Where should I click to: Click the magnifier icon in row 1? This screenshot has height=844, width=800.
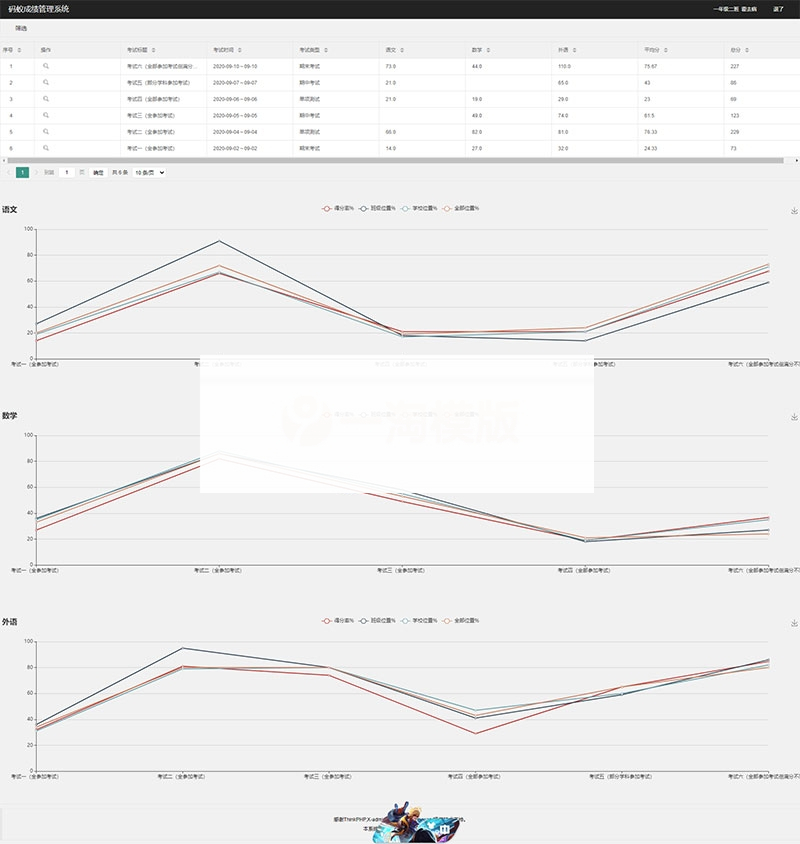click(46, 66)
